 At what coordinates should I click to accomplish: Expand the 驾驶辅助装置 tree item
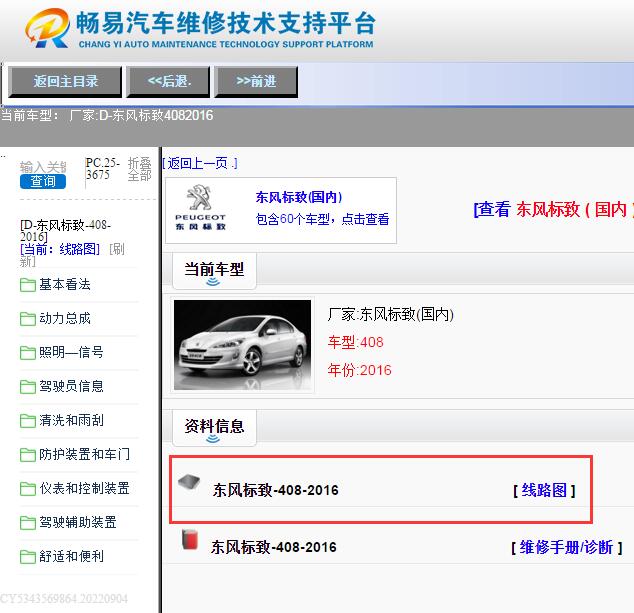78,522
